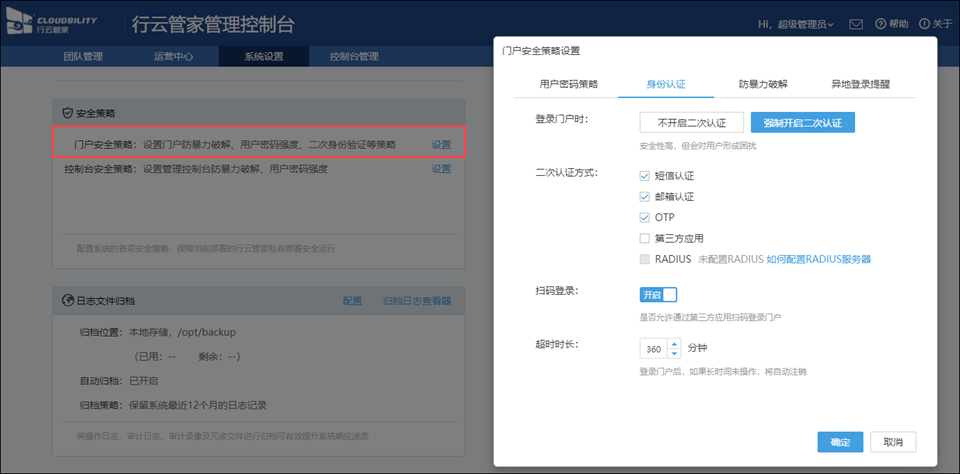Increase timeout with the up arrow

[x=673, y=344]
